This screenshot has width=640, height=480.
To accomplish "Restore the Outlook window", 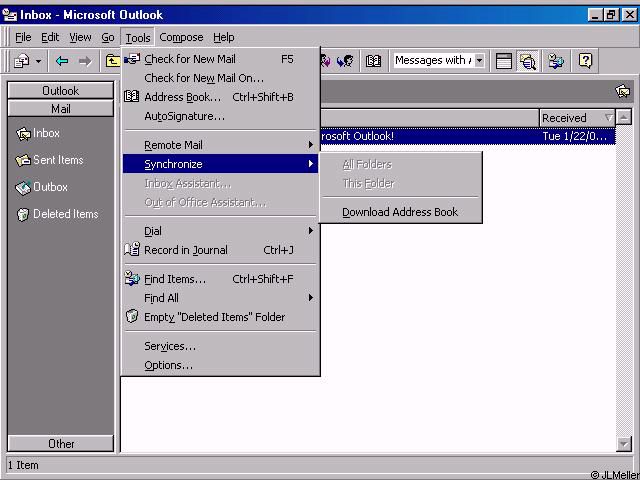I will click(611, 15).
